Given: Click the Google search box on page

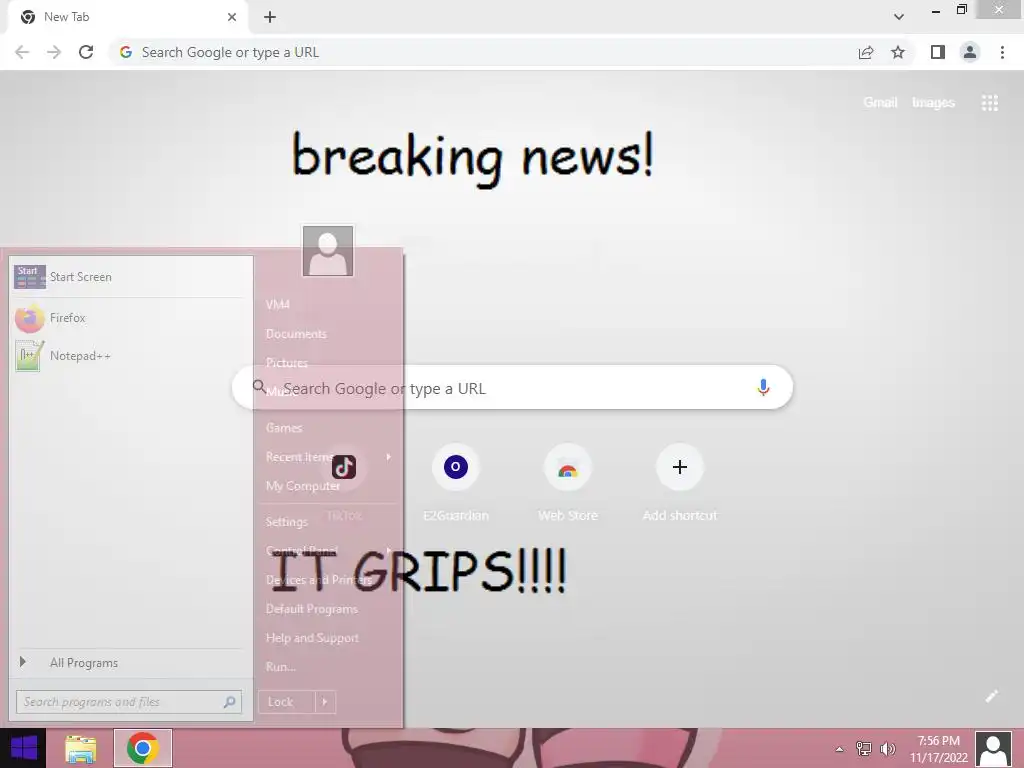Looking at the screenshot, I should tap(512, 387).
